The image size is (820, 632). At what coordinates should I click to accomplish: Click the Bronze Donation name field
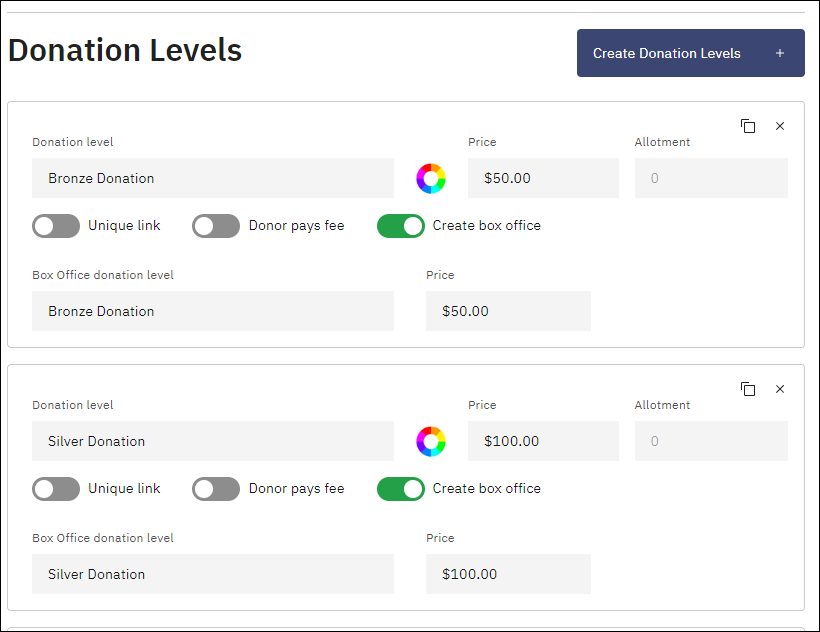tap(213, 178)
